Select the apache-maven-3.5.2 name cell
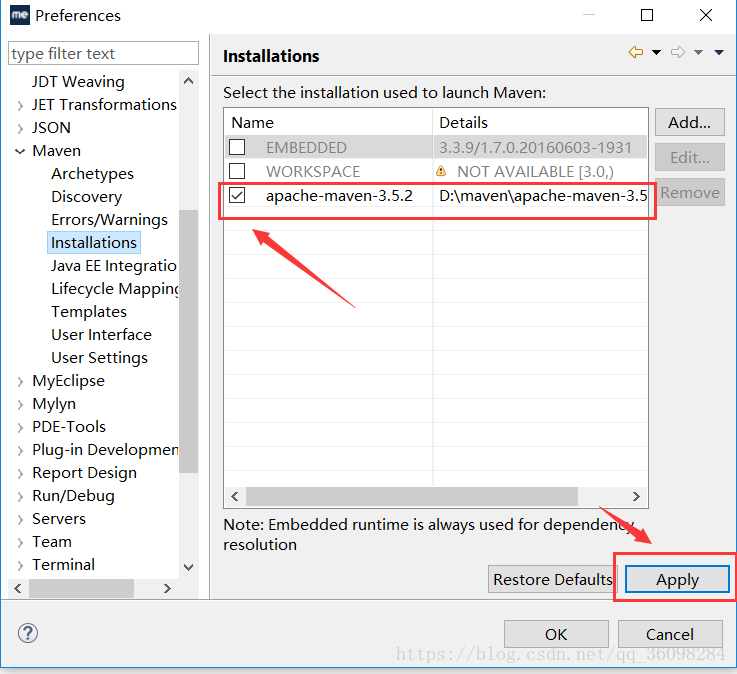 [339, 195]
